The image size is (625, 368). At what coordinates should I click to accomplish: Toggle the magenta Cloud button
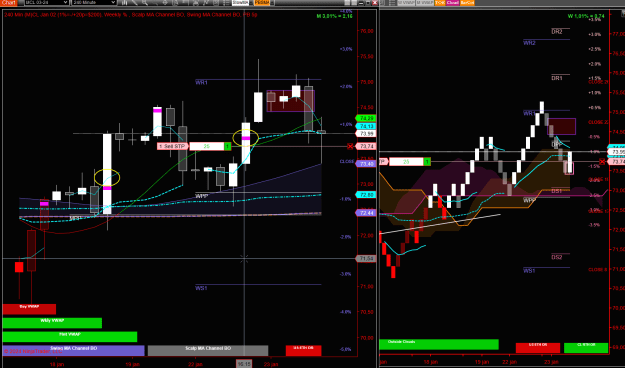(453, 2)
